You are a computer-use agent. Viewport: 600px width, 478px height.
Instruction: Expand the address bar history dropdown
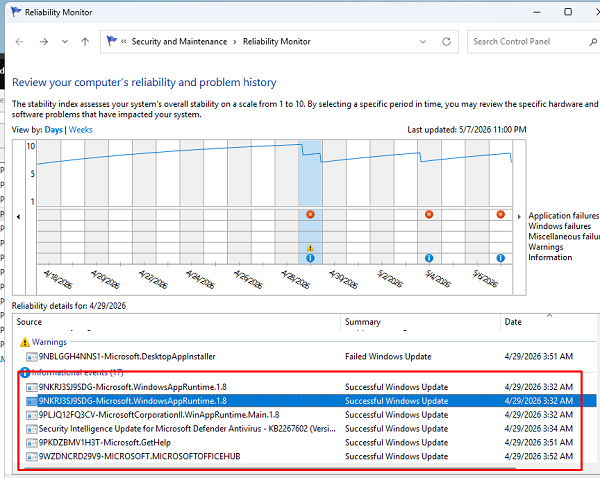423,42
